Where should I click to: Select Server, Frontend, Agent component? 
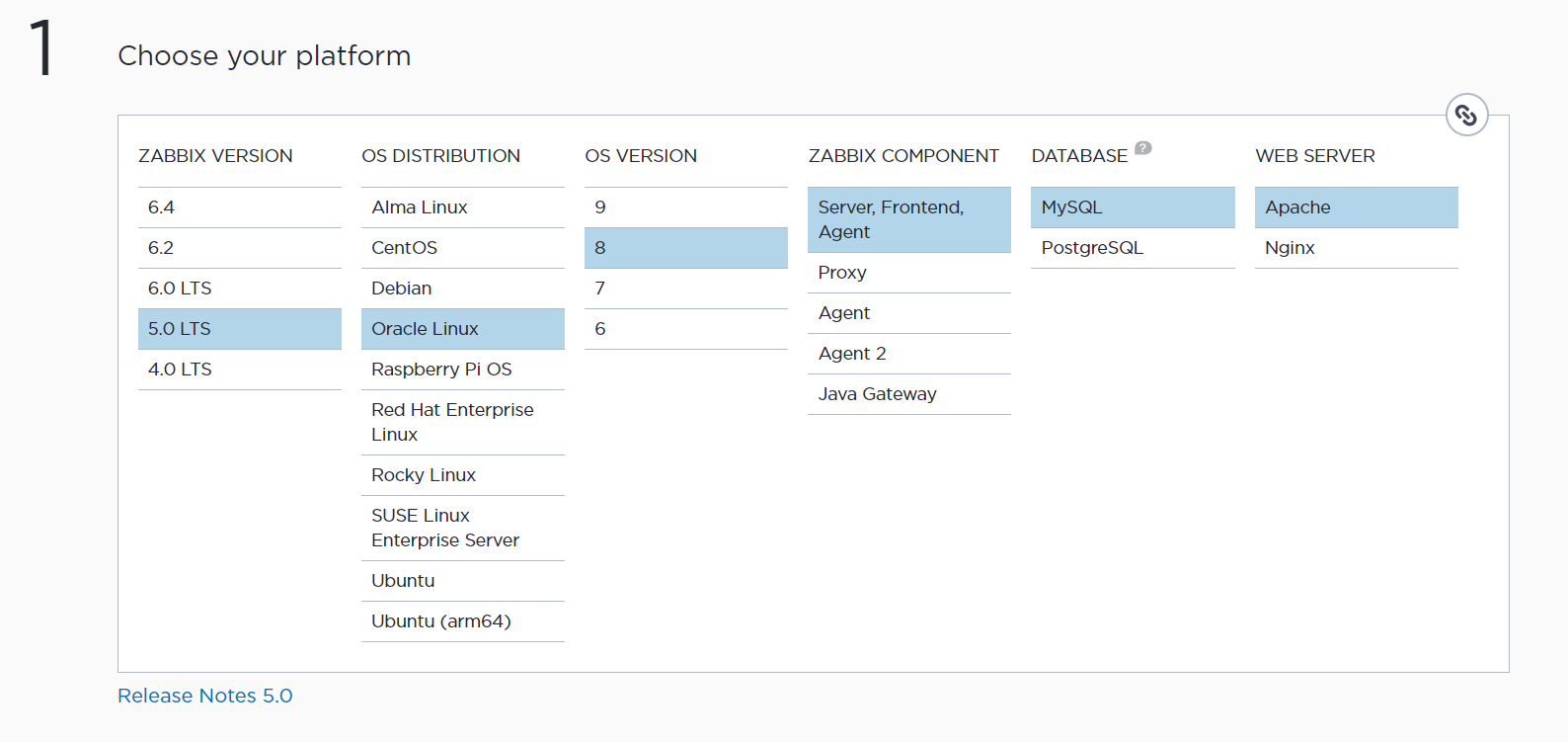pyautogui.click(x=909, y=219)
